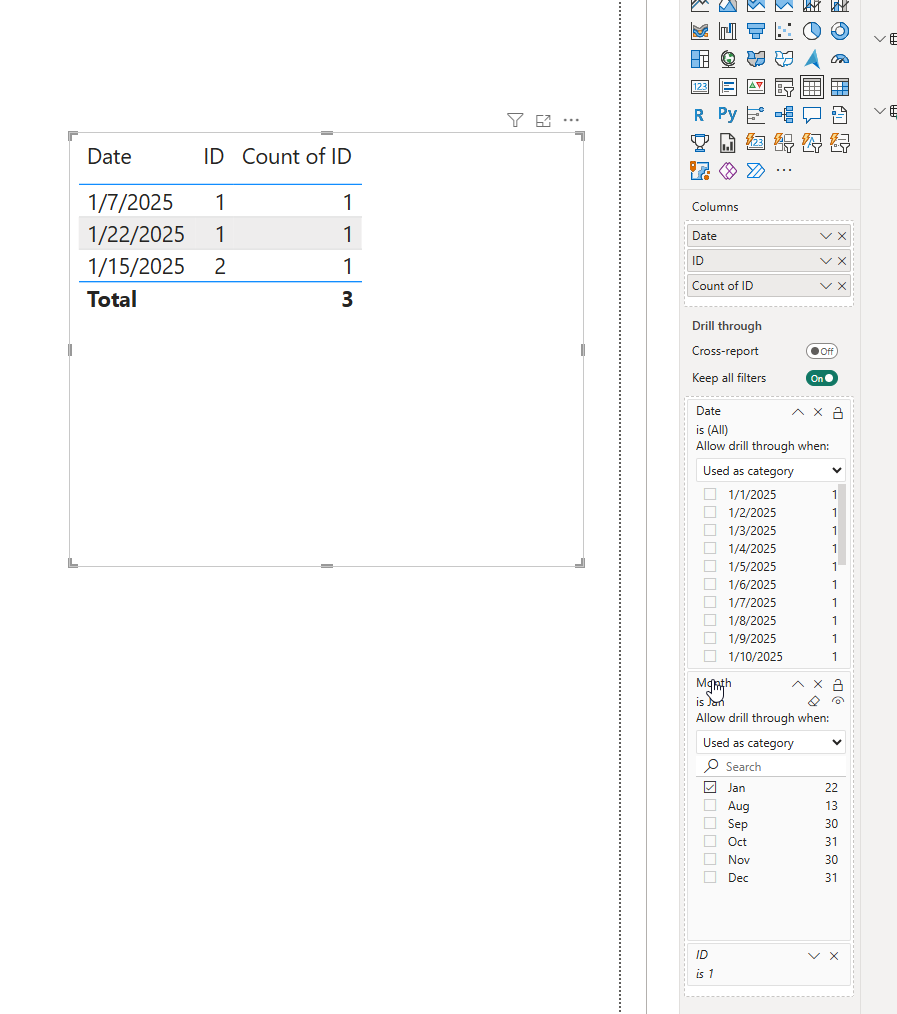The width and height of the screenshot is (897, 1014).
Task: Select the globe Map visual
Action: coord(728,59)
